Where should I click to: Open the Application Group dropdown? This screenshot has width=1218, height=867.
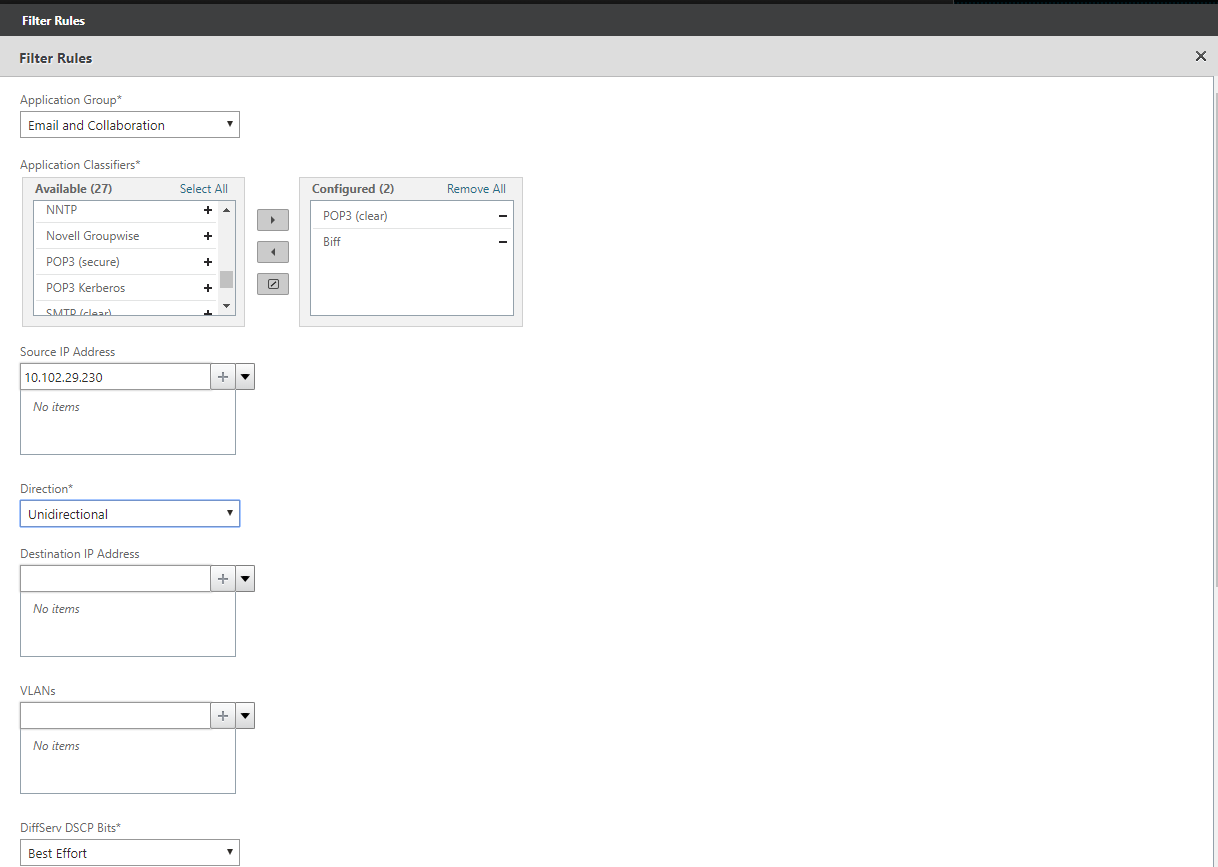point(130,125)
